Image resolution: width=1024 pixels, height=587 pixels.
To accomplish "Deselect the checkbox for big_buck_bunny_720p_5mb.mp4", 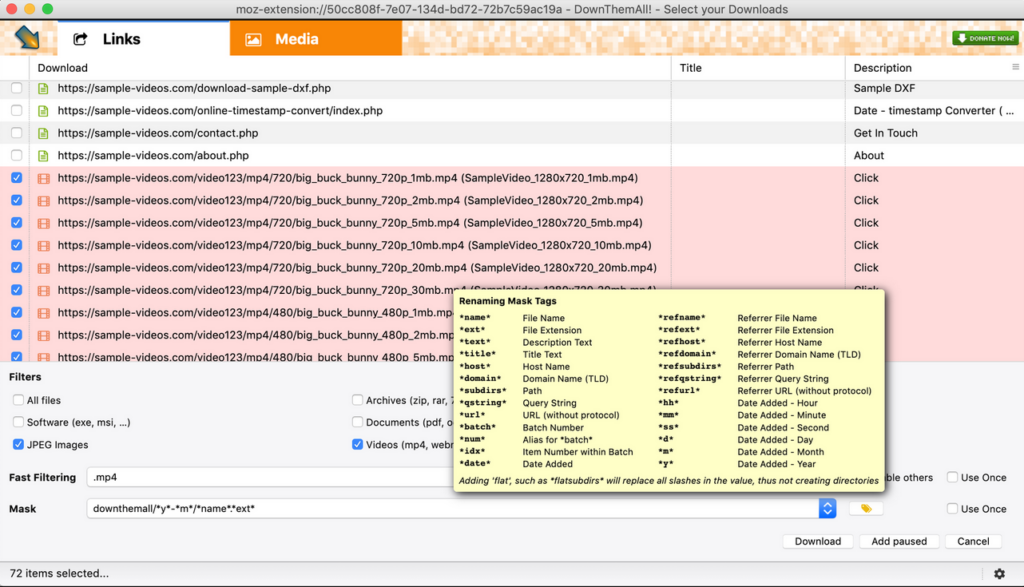I will (15, 222).
